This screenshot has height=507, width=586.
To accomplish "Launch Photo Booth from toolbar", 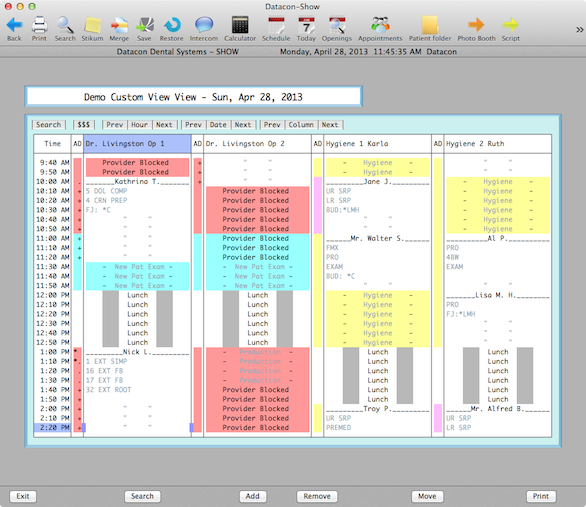I will [476, 25].
